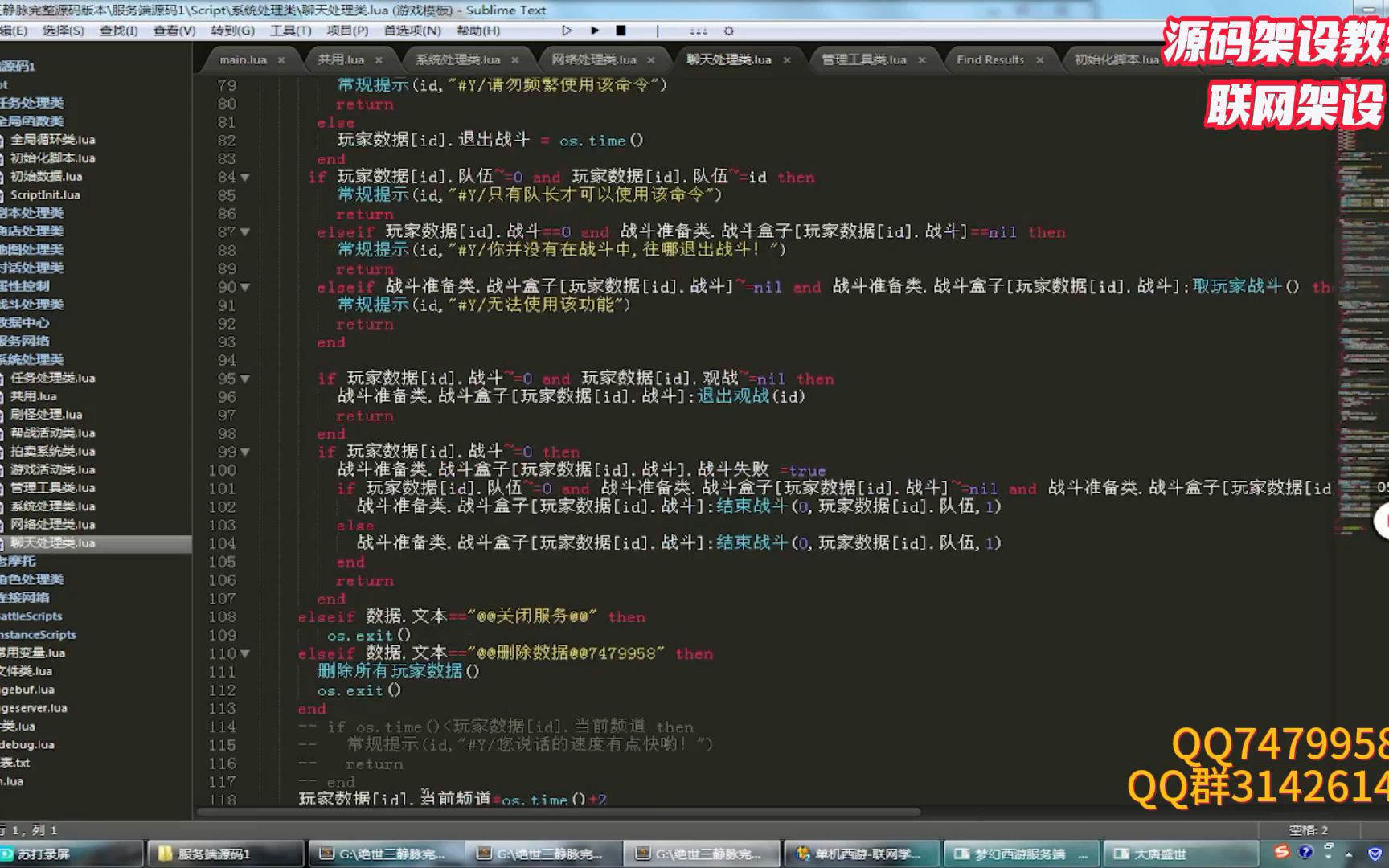Switch to the 管理工具类.lua tab

pyautogui.click(x=864, y=59)
